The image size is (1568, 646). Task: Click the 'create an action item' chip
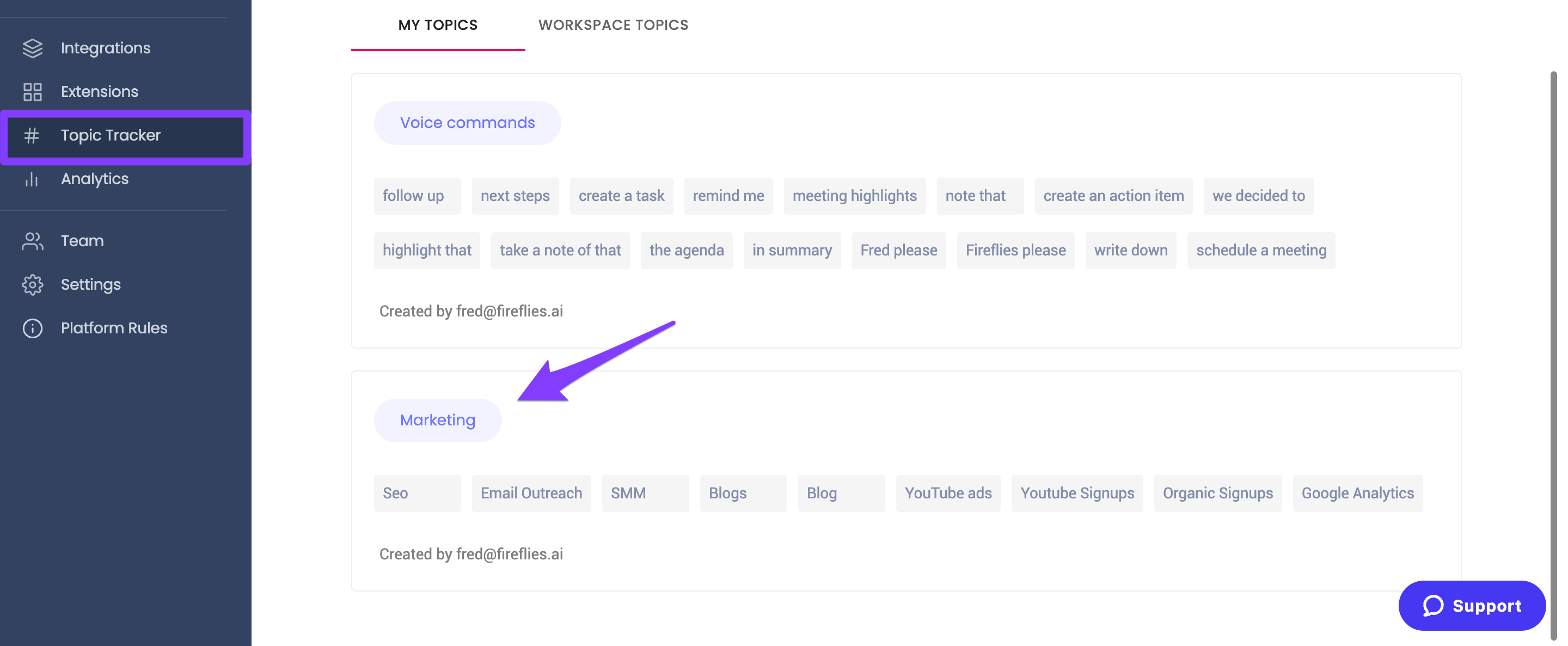click(1113, 196)
